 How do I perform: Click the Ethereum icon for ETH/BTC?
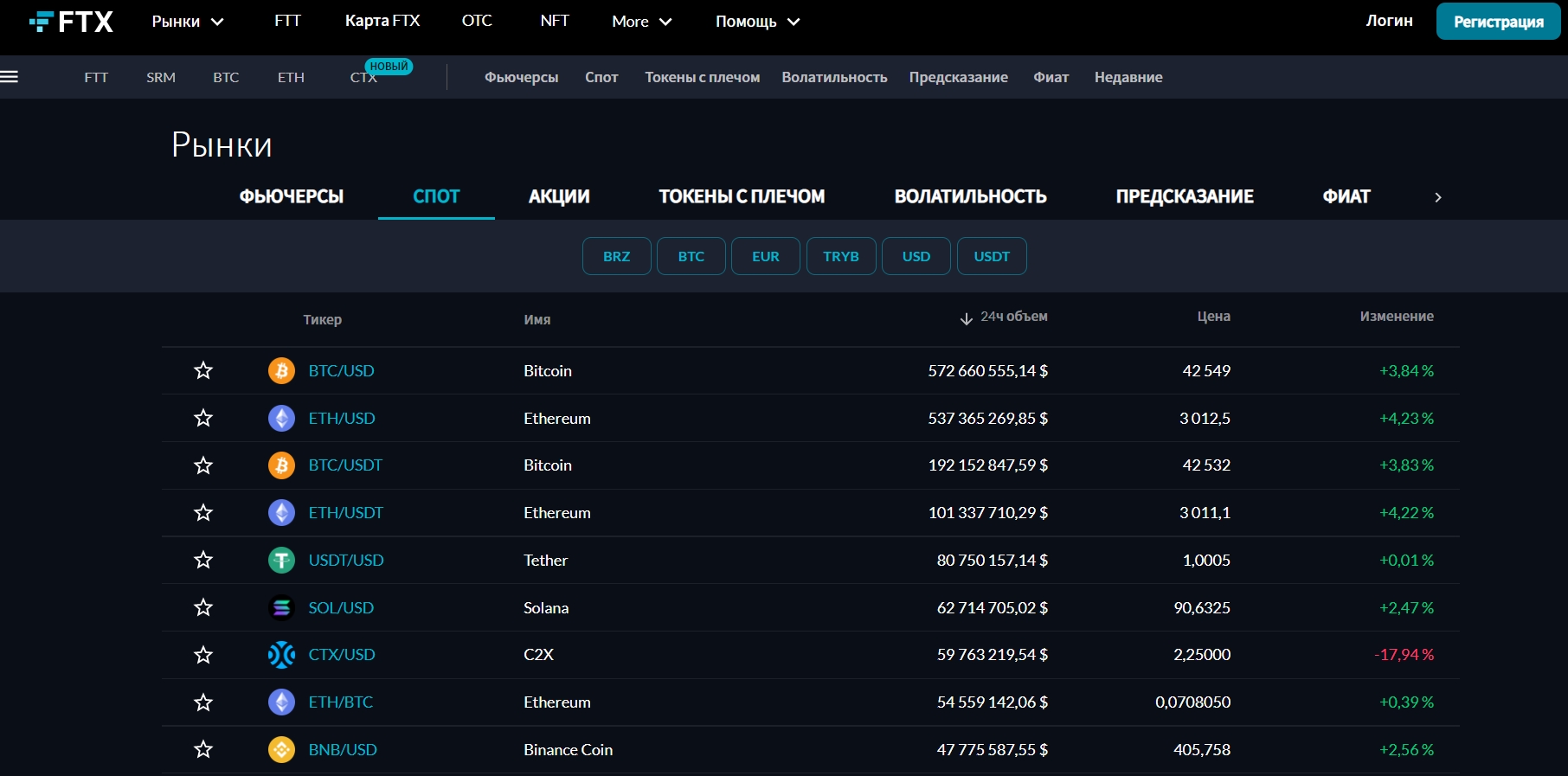pyautogui.click(x=281, y=702)
